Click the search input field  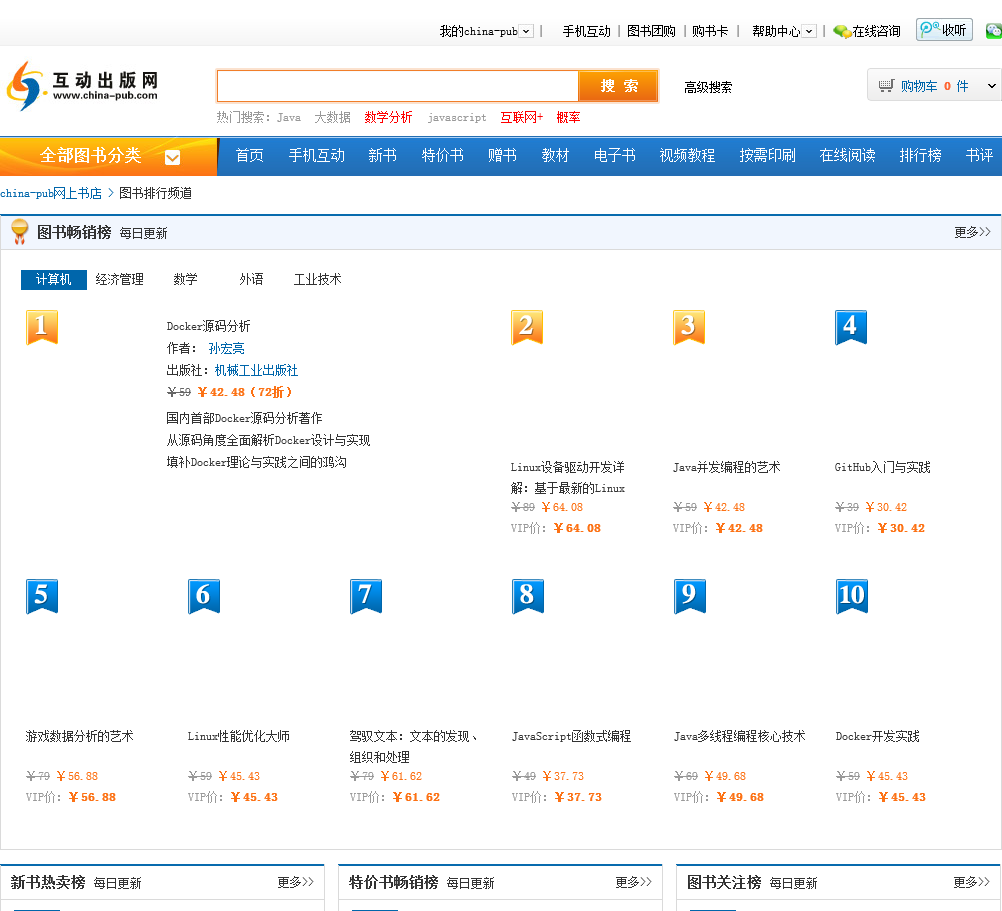pos(397,86)
